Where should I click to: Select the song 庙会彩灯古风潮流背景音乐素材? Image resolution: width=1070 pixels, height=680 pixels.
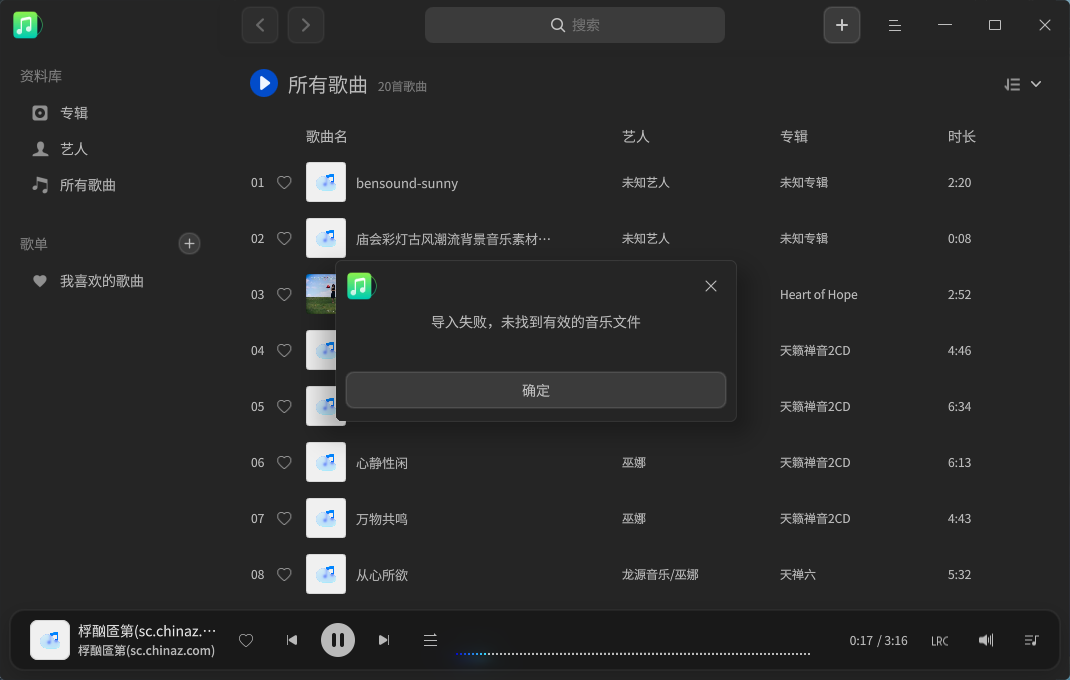point(453,239)
